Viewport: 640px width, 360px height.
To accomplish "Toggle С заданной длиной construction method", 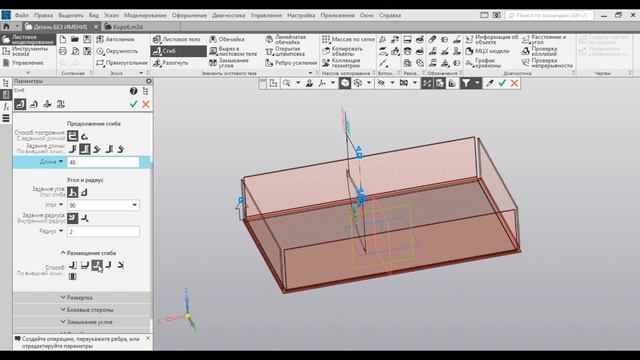I will pos(72,136).
